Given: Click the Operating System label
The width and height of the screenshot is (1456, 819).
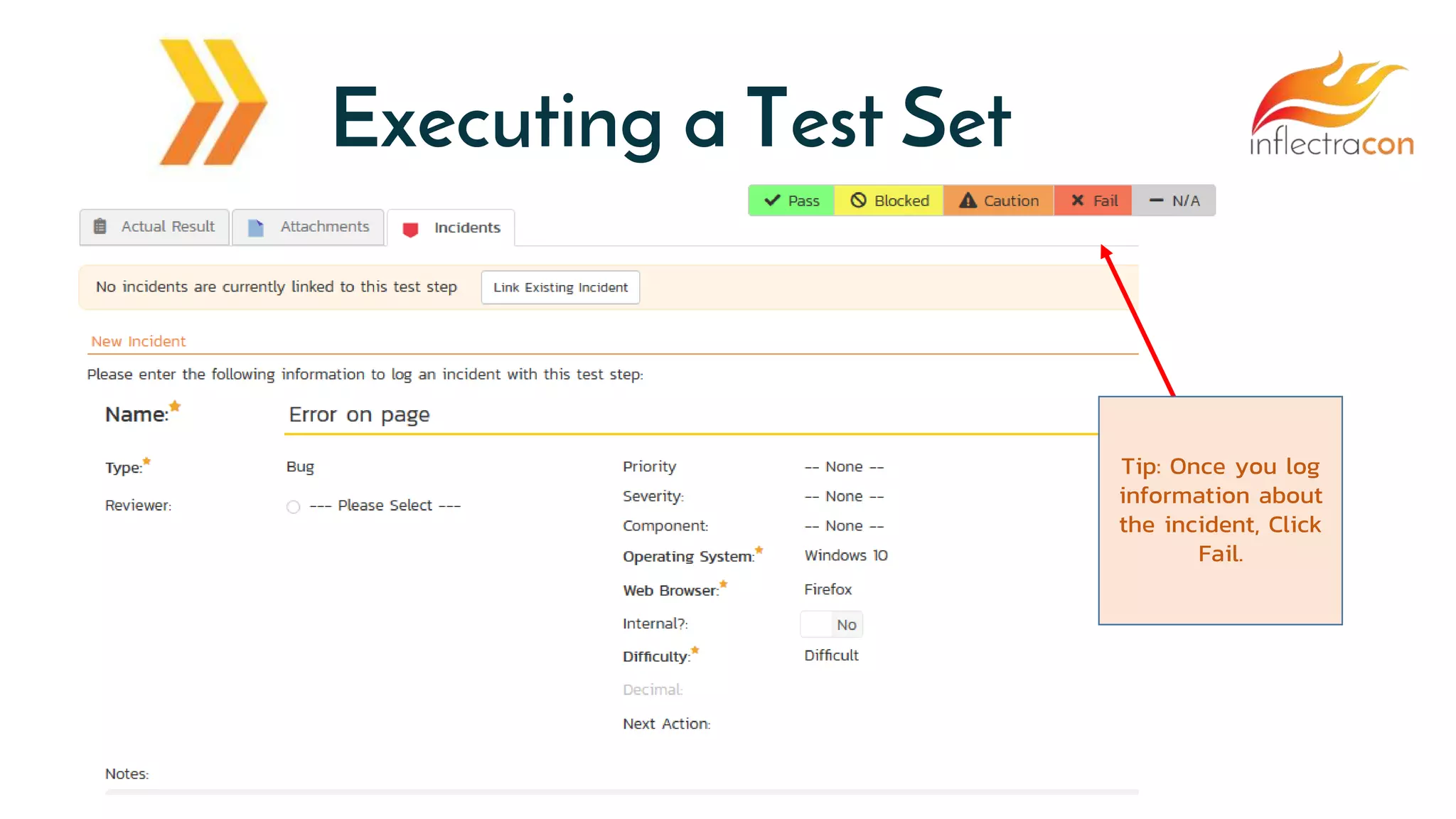Looking at the screenshot, I should 689,557.
